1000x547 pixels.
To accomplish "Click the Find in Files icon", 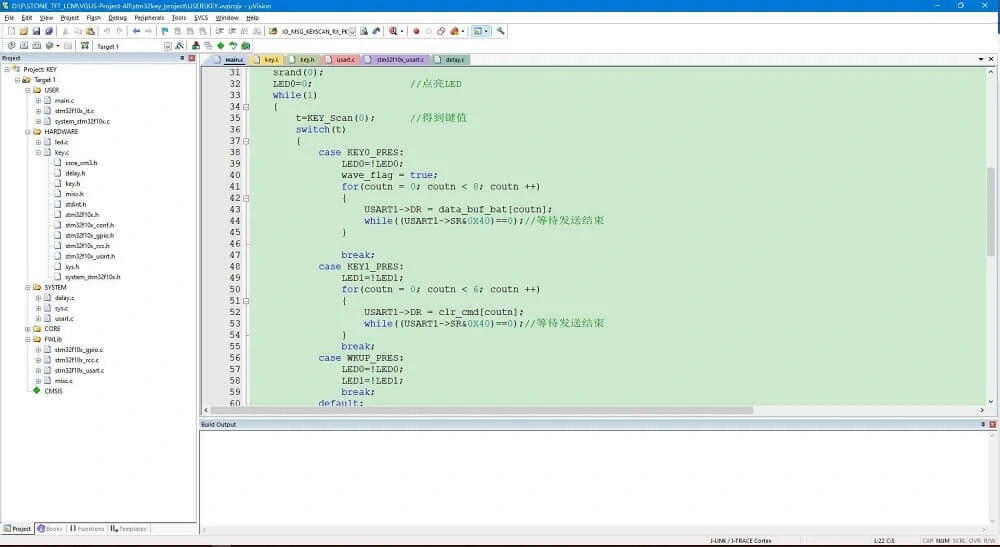I will (x=273, y=31).
